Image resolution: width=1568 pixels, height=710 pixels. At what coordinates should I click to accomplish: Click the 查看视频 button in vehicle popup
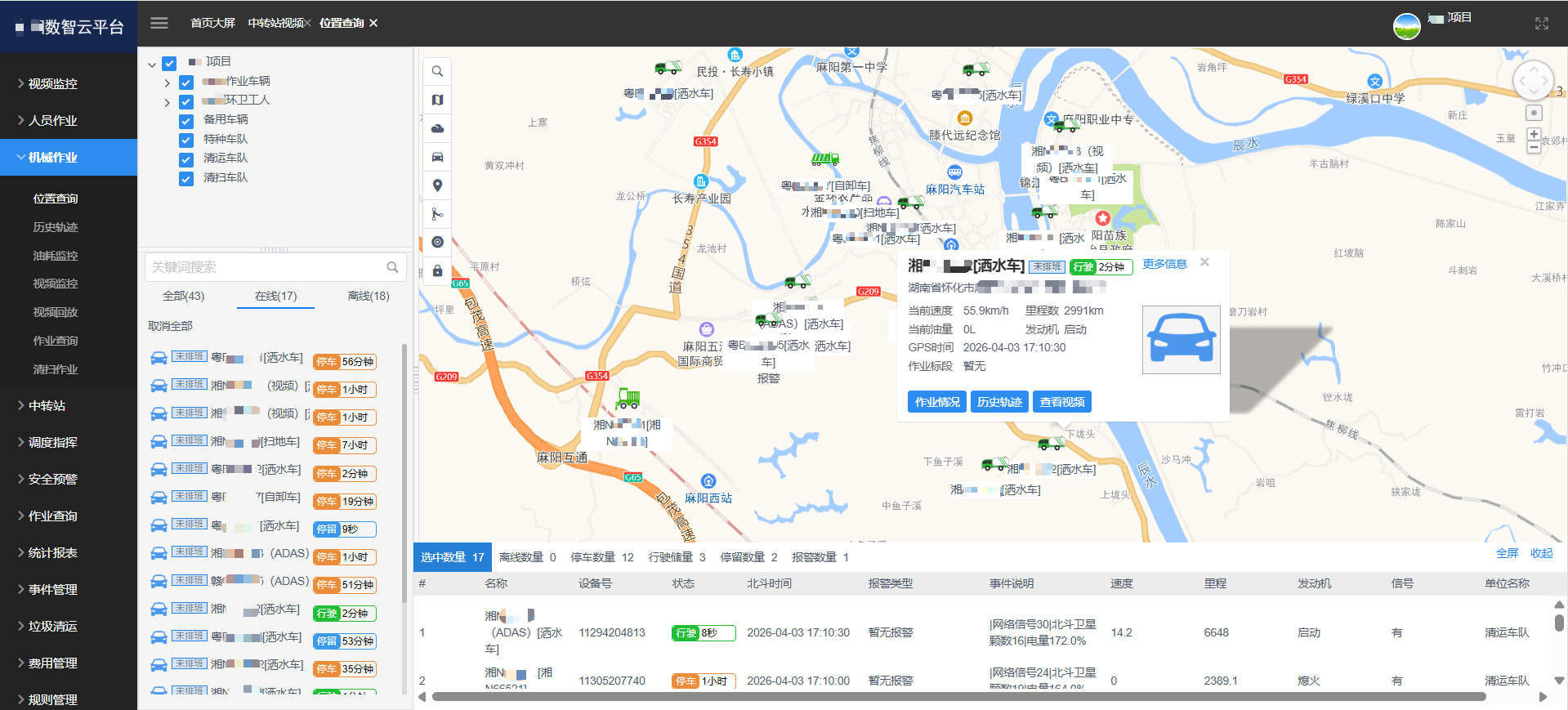pyautogui.click(x=1061, y=402)
